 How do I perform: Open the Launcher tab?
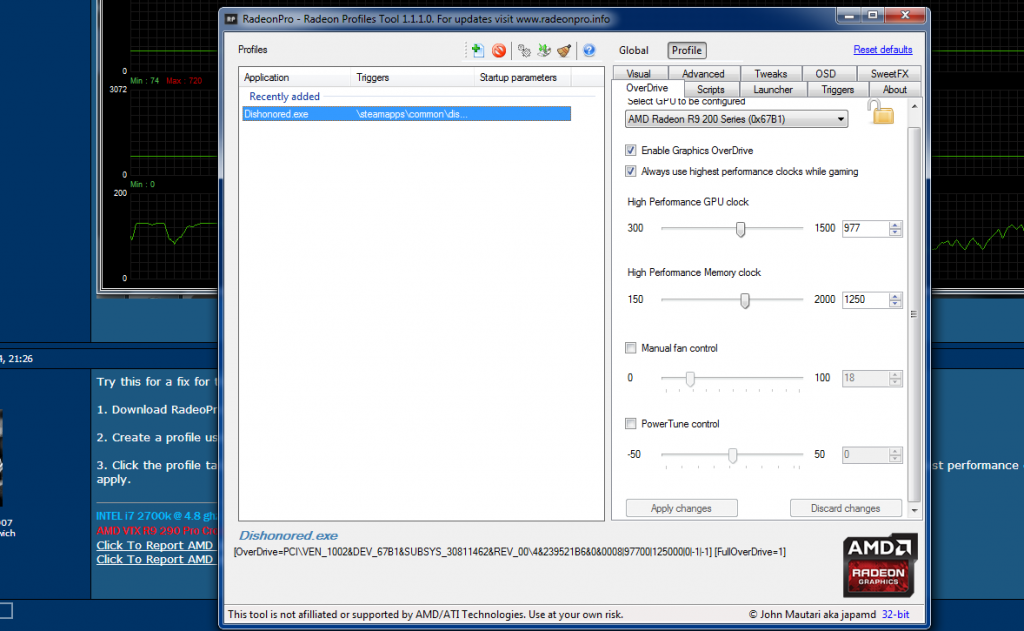click(773, 89)
